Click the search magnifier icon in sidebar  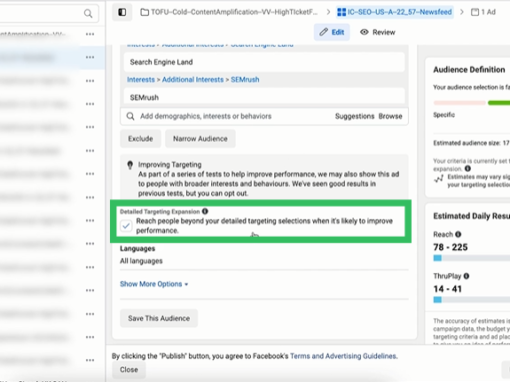pyautogui.click(x=88, y=13)
